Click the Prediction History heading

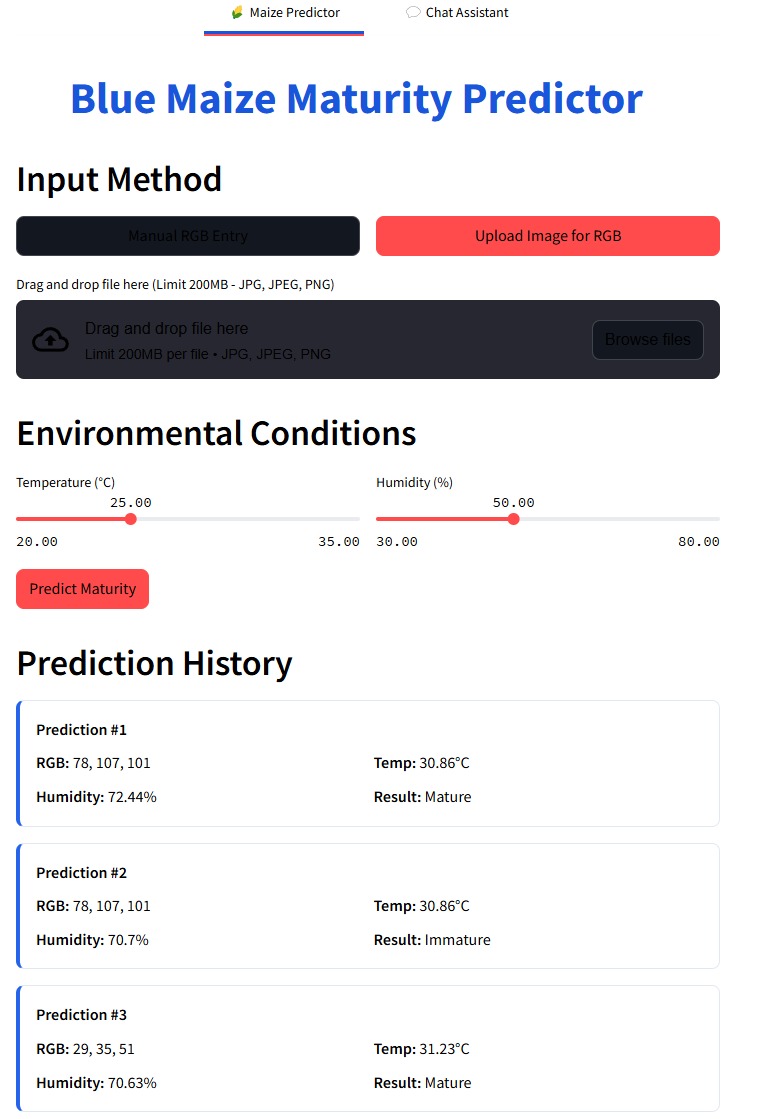pos(155,664)
